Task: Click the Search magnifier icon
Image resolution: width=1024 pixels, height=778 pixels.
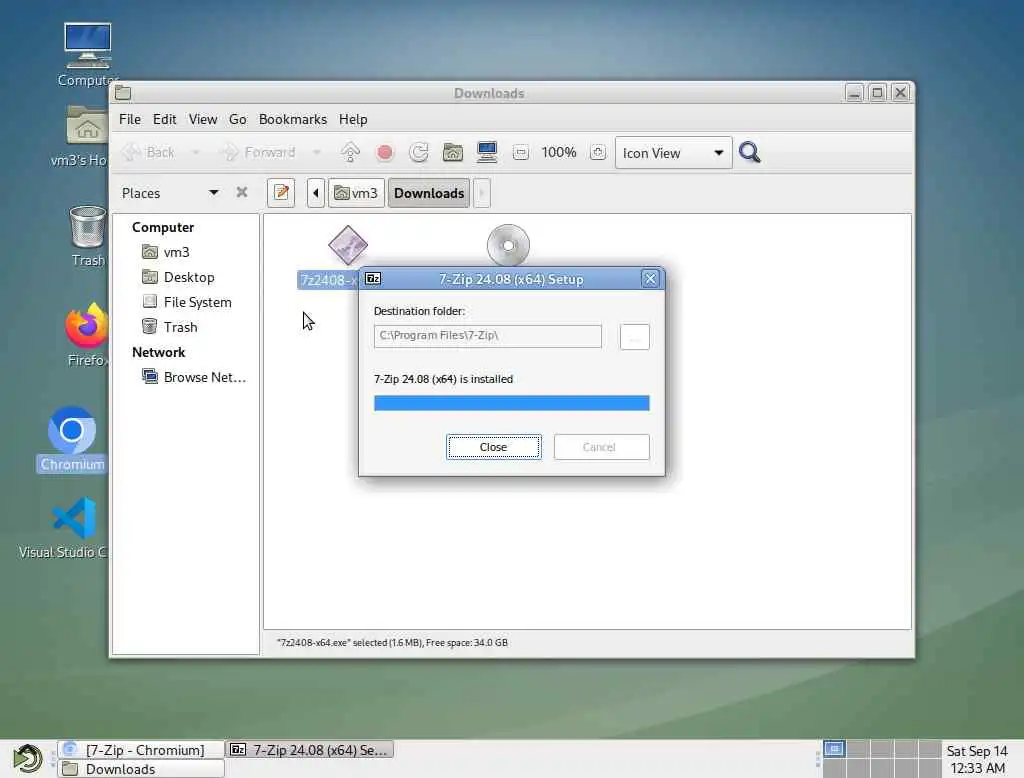Action: pyautogui.click(x=749, y=153)
